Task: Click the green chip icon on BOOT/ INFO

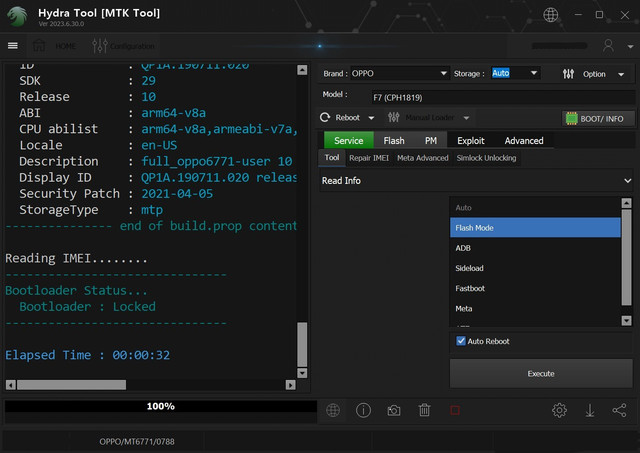Action: pos(571,119)
